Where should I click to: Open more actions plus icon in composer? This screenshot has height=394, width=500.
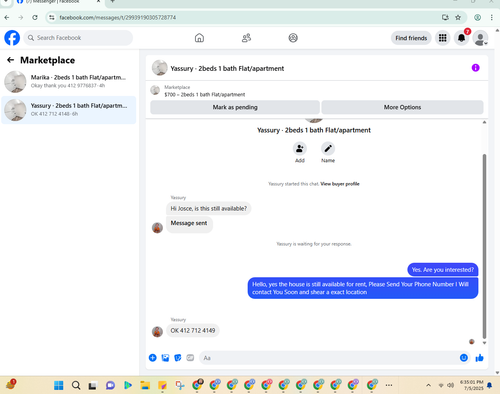(153, 358)
